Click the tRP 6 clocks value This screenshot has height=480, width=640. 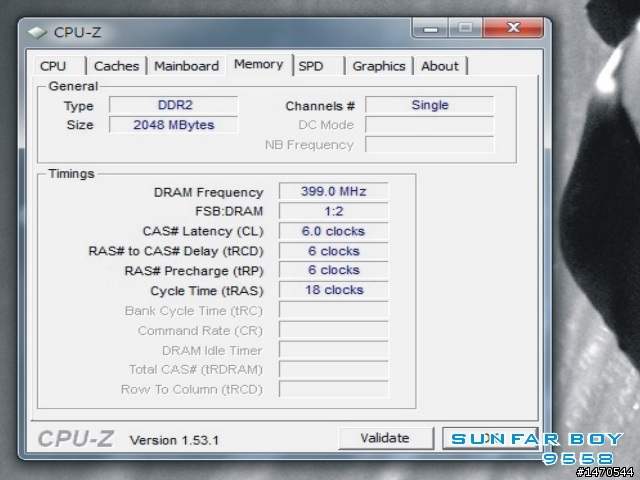[333, 270]
